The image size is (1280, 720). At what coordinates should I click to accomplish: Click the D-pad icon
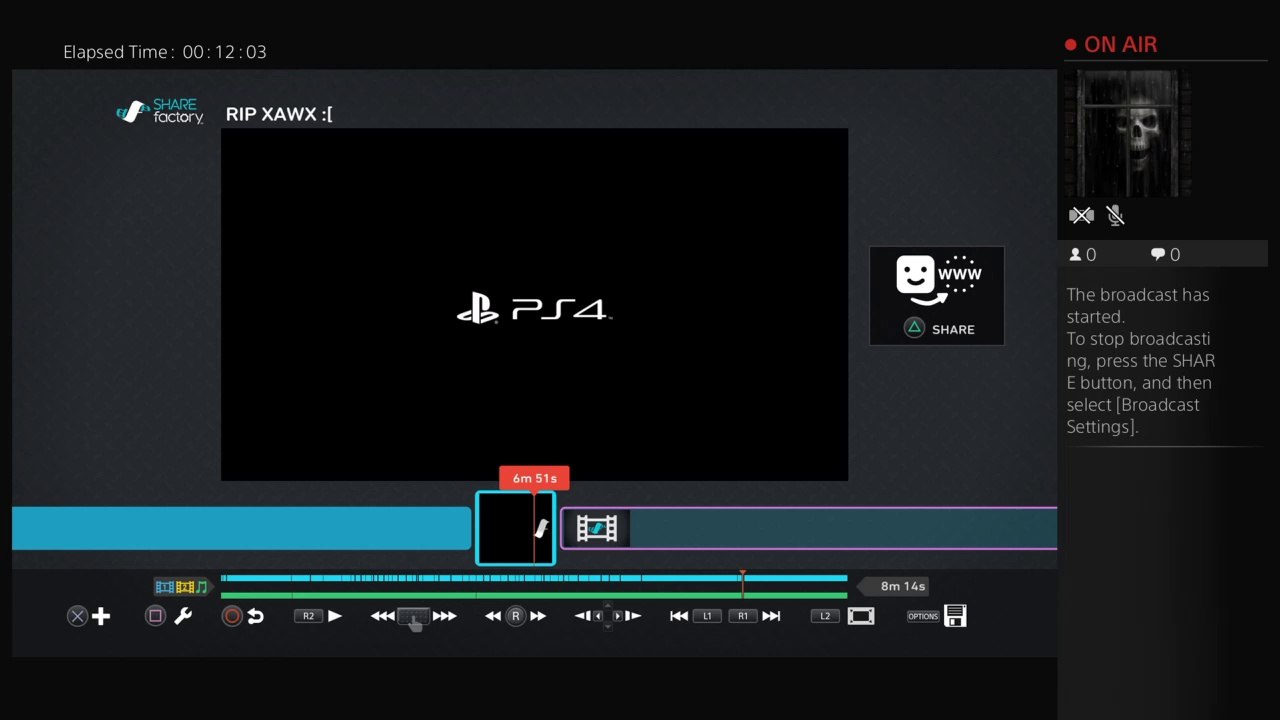pos(607,616)
